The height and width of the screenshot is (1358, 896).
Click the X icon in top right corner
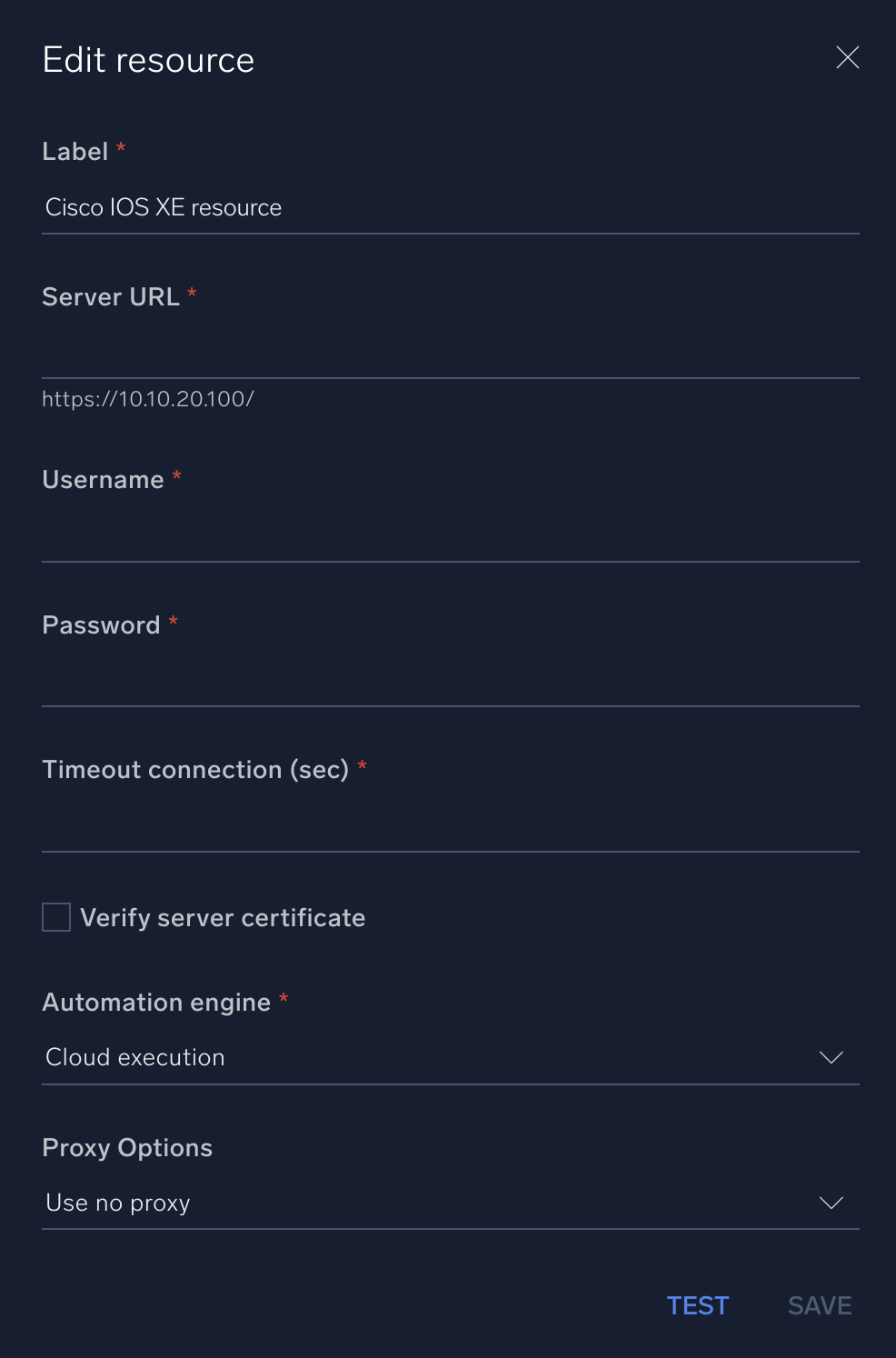coord(847,57)
